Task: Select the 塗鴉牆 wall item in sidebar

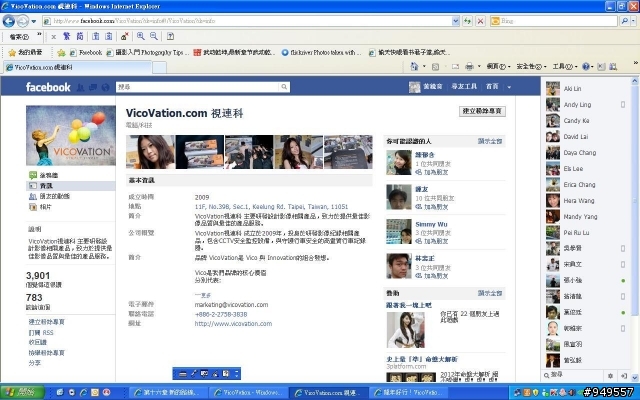Action: (49, 175)
